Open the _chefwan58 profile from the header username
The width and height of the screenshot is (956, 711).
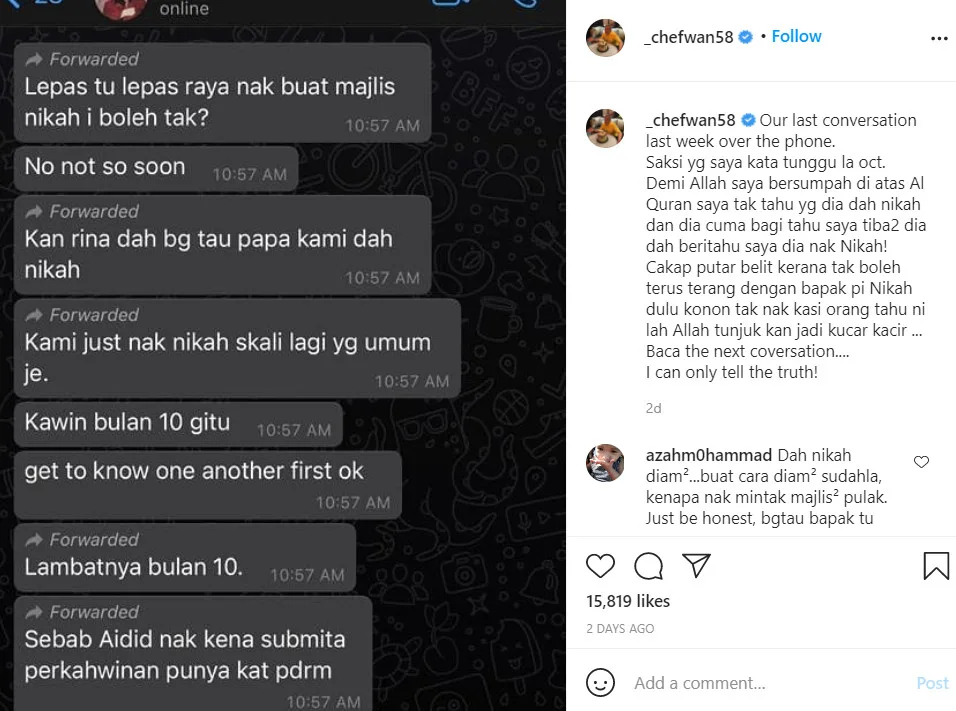tap(690, 37)
